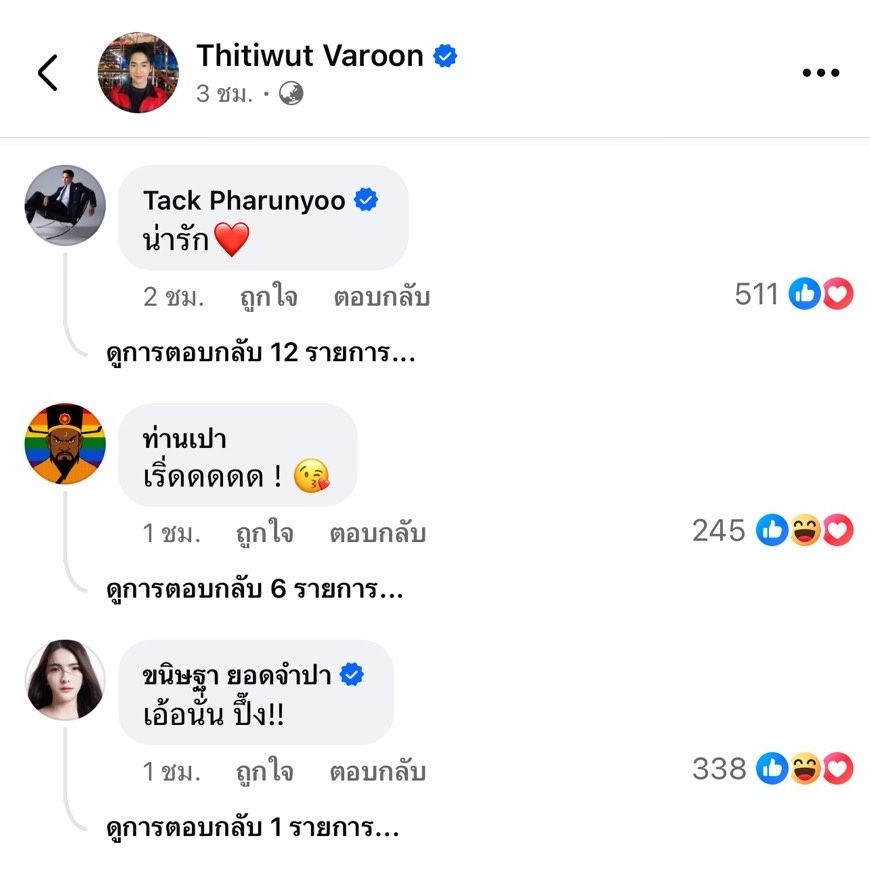Click the verified badge next to Tack Pharunyoo
The image size is (870, 872).
(366, 200)
